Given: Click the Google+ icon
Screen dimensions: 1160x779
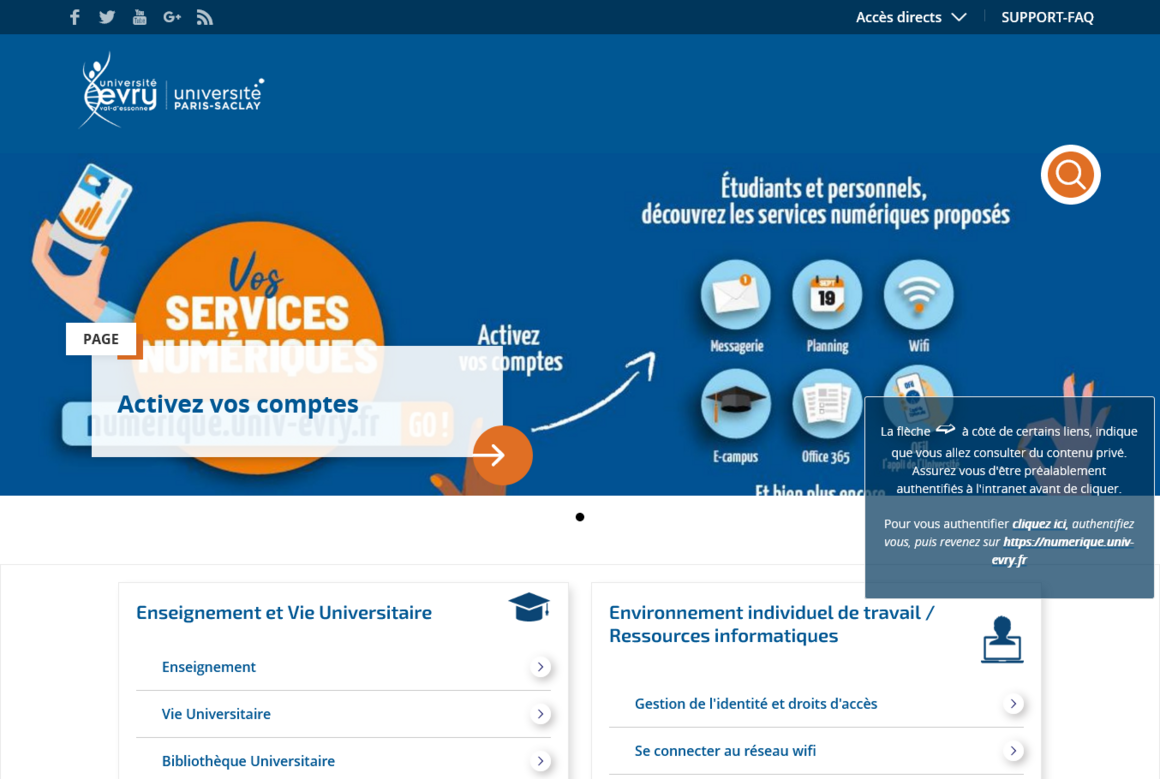Looking at the screenshot, I should pos(171,16).
